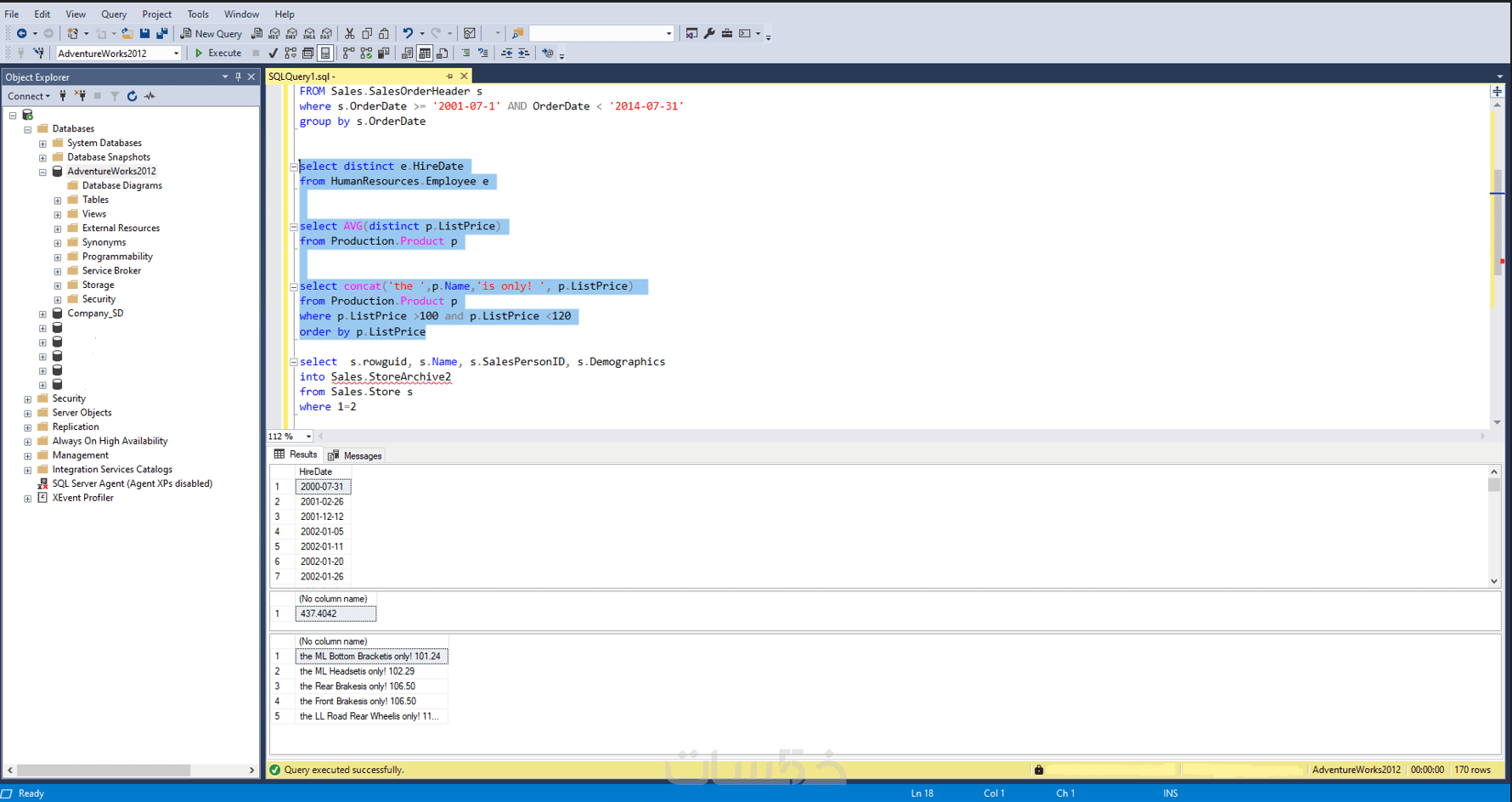The image size is (1512, 802).
Task: Toggle results to grid mode
Action: pos(424,53)
